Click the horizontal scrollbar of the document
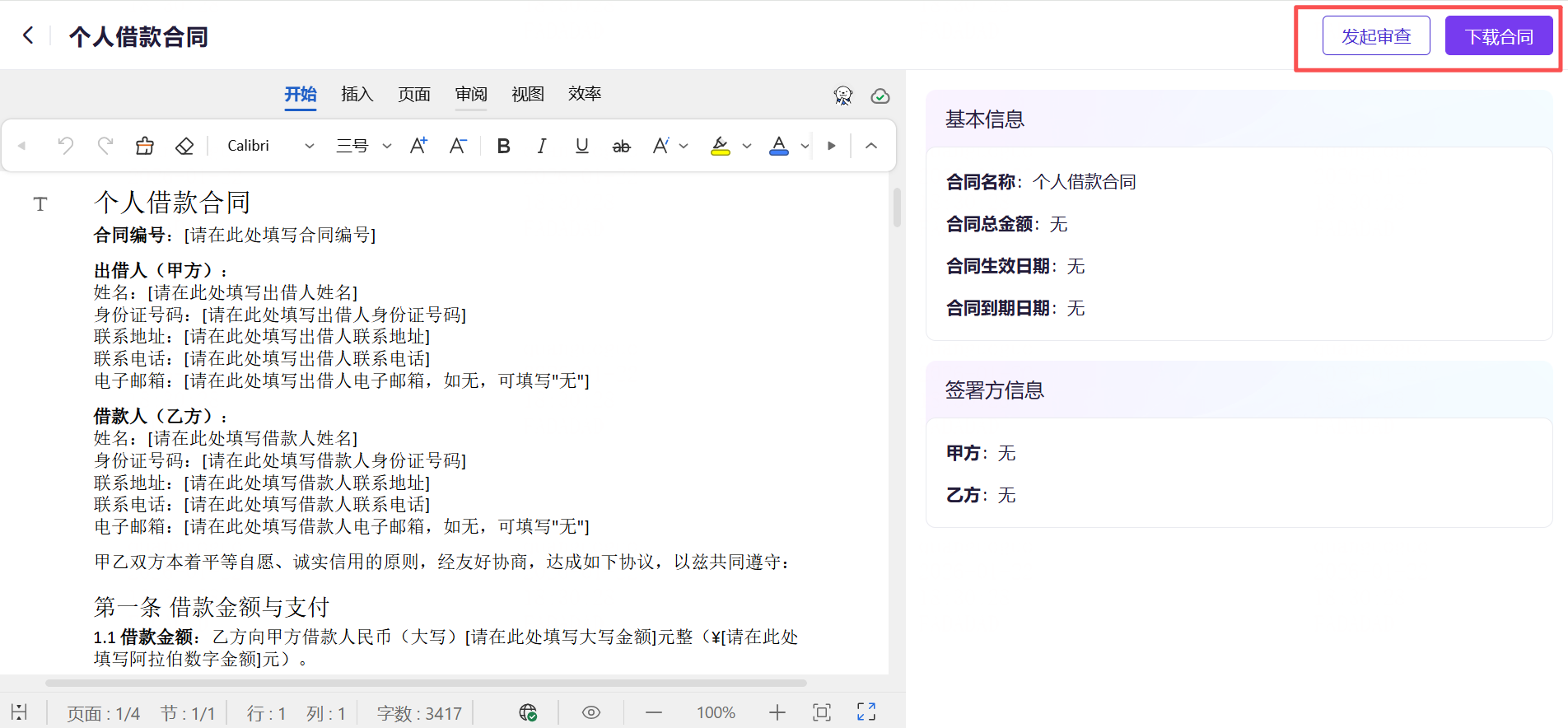Screen dimensions: 1568x728 point(426,683)
